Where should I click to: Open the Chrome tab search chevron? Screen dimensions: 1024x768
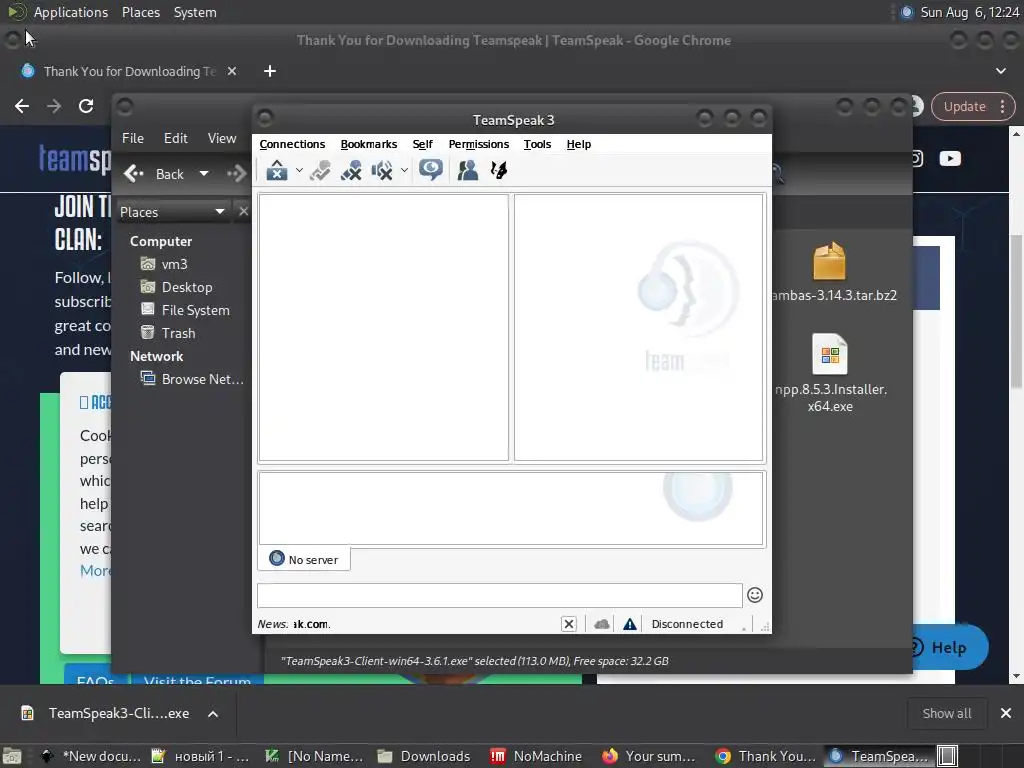pos(1000,71)
